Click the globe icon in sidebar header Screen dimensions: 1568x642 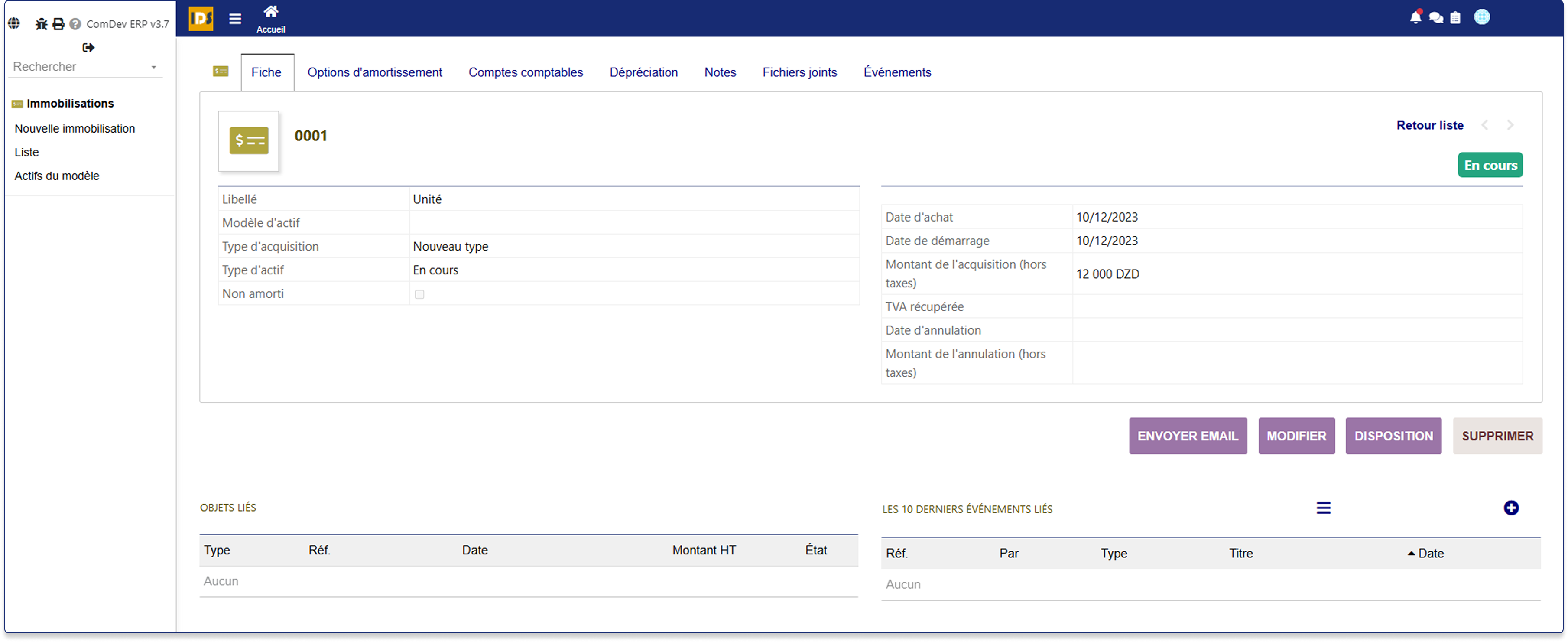(14, 23)
